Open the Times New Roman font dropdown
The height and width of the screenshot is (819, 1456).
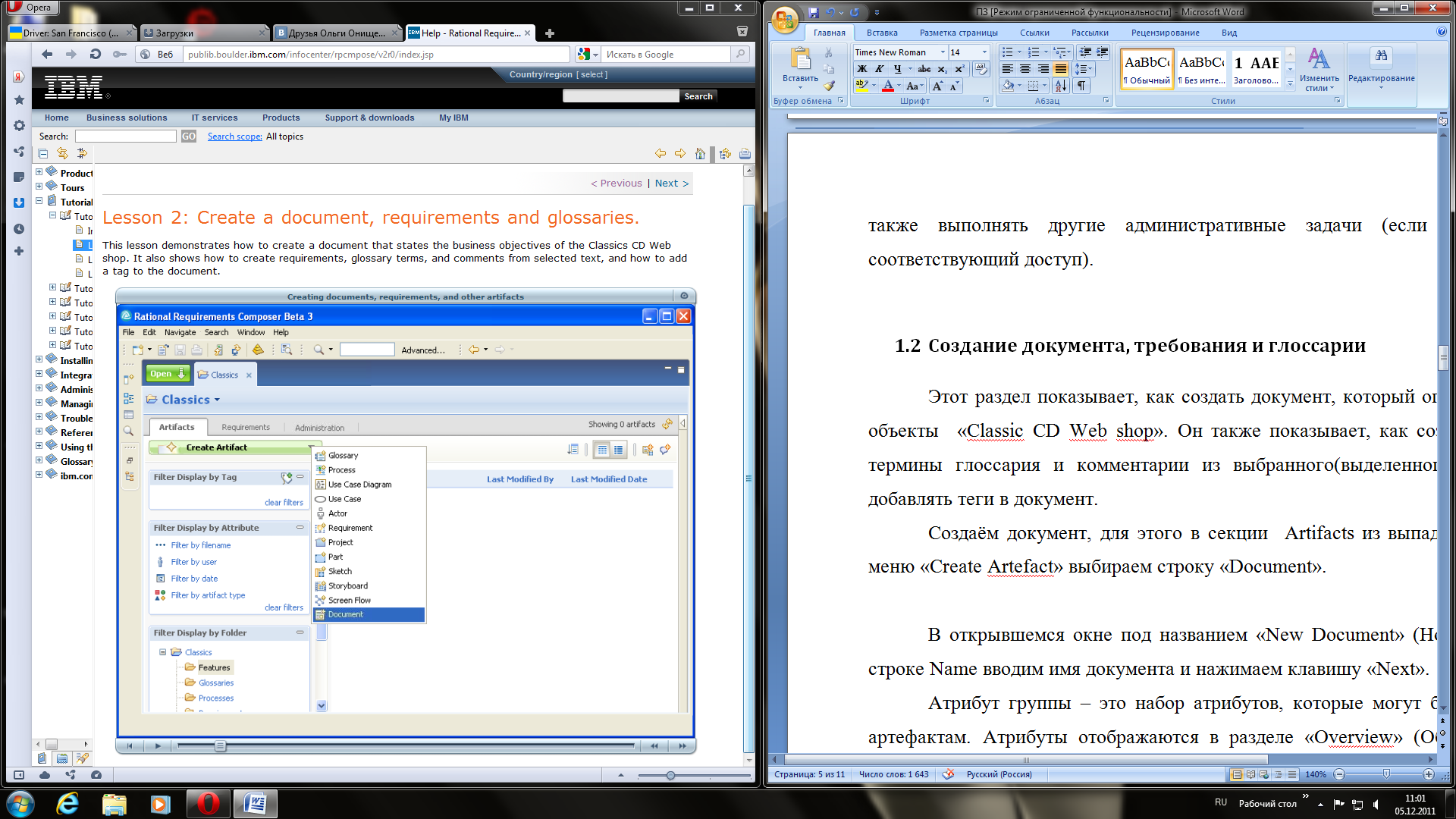pyautogui.click(x=943, y=52)
